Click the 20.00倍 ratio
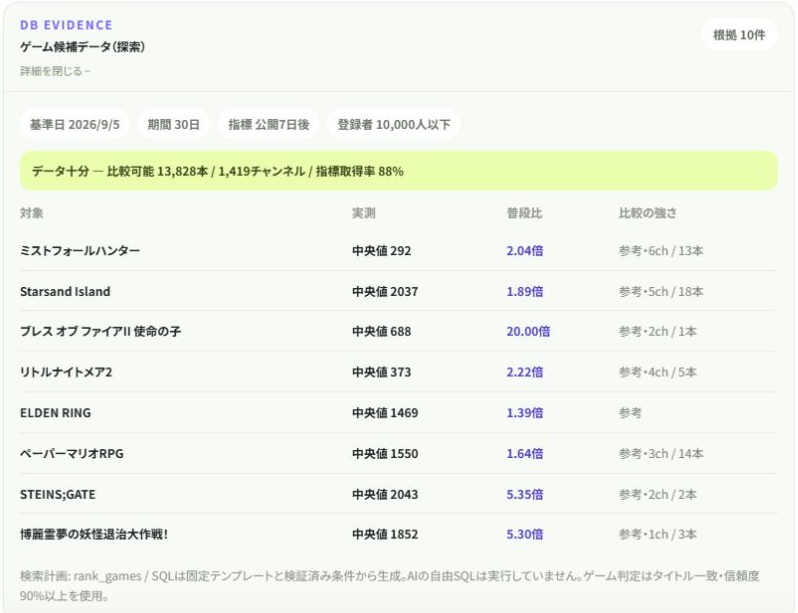 (x=528, y=331)
